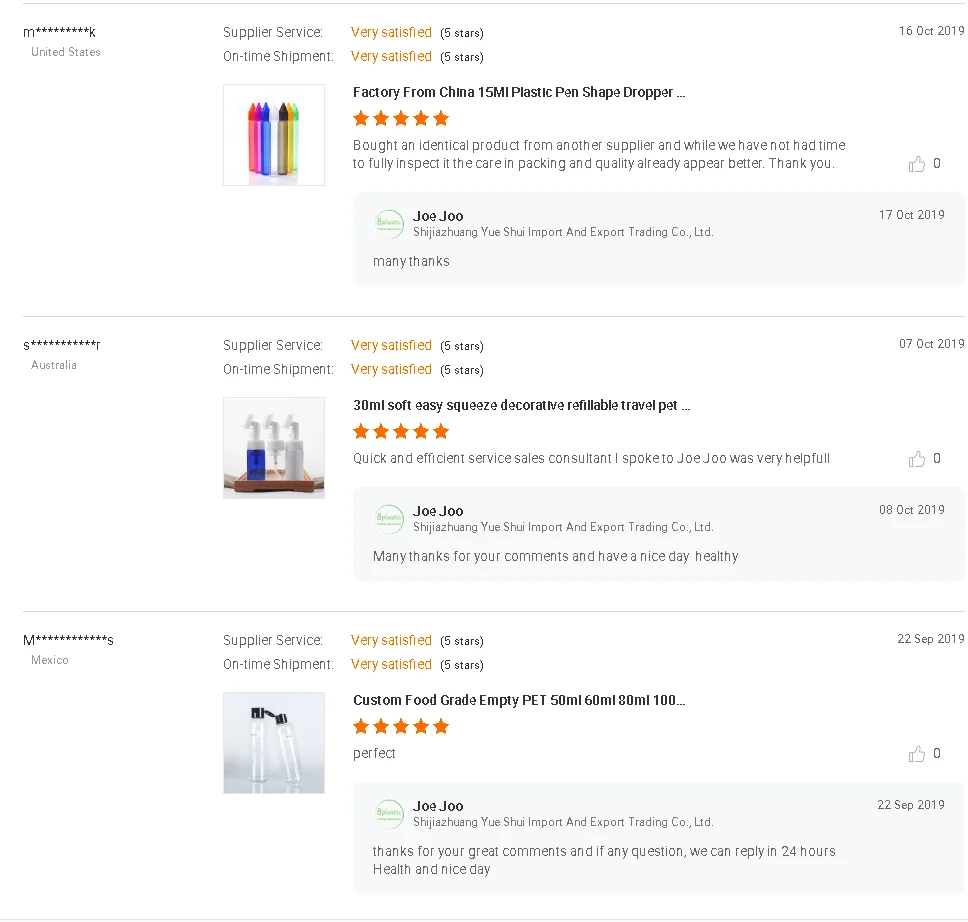Click thumbs-up on the Australia review
This screenshot has height=922, width=968.
click(x=917, y=459)
